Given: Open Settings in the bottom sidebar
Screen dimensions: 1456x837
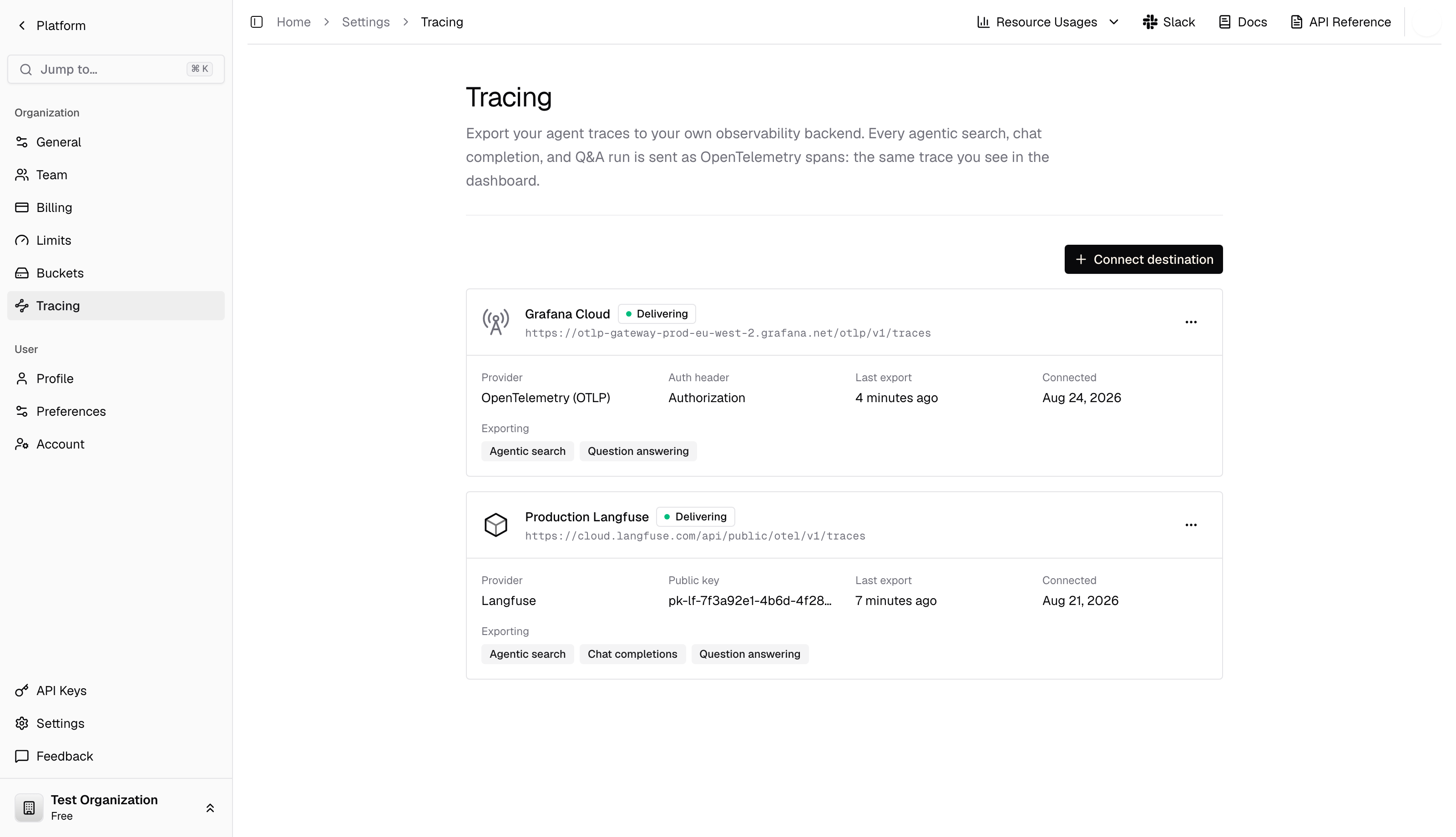Looking at the screenshot, I should pos(116,723).
